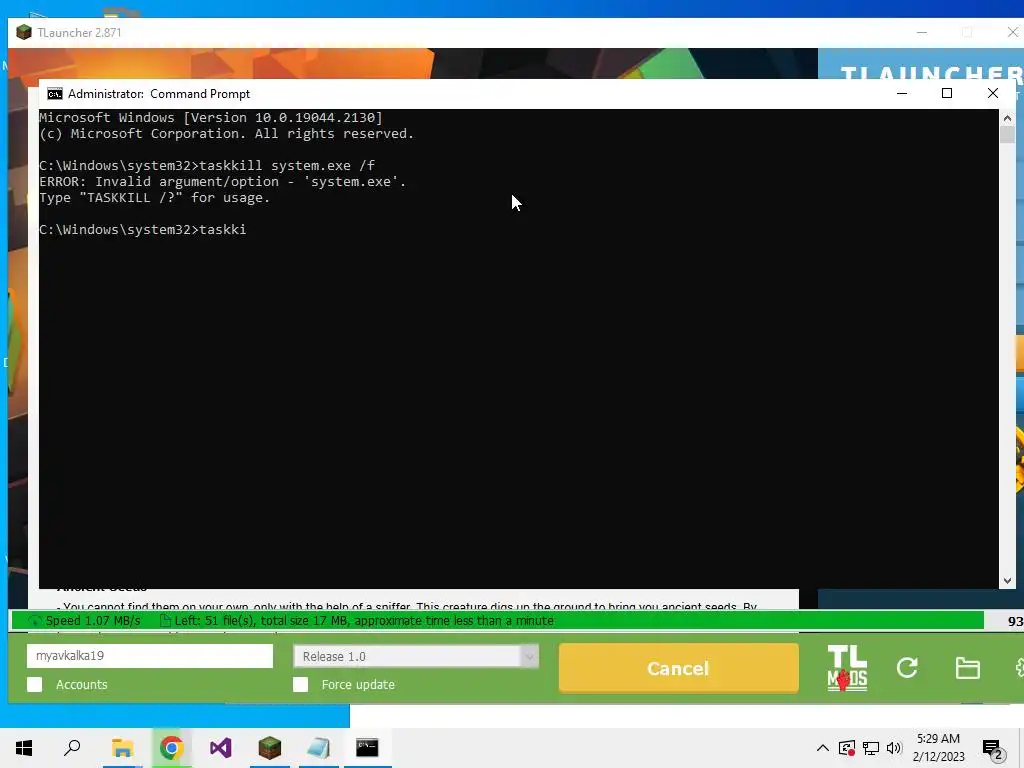
Task: Minimize the TLauncher window
Action: tap(922, 32)
